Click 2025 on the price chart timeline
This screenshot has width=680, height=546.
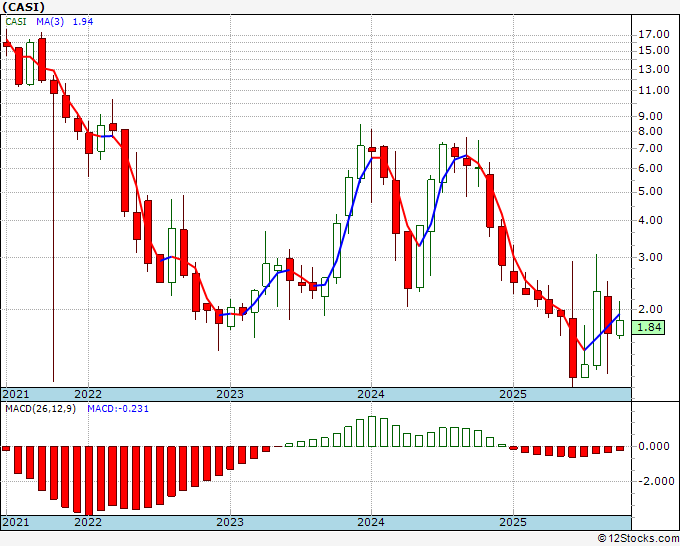click(x=513, y=394)
